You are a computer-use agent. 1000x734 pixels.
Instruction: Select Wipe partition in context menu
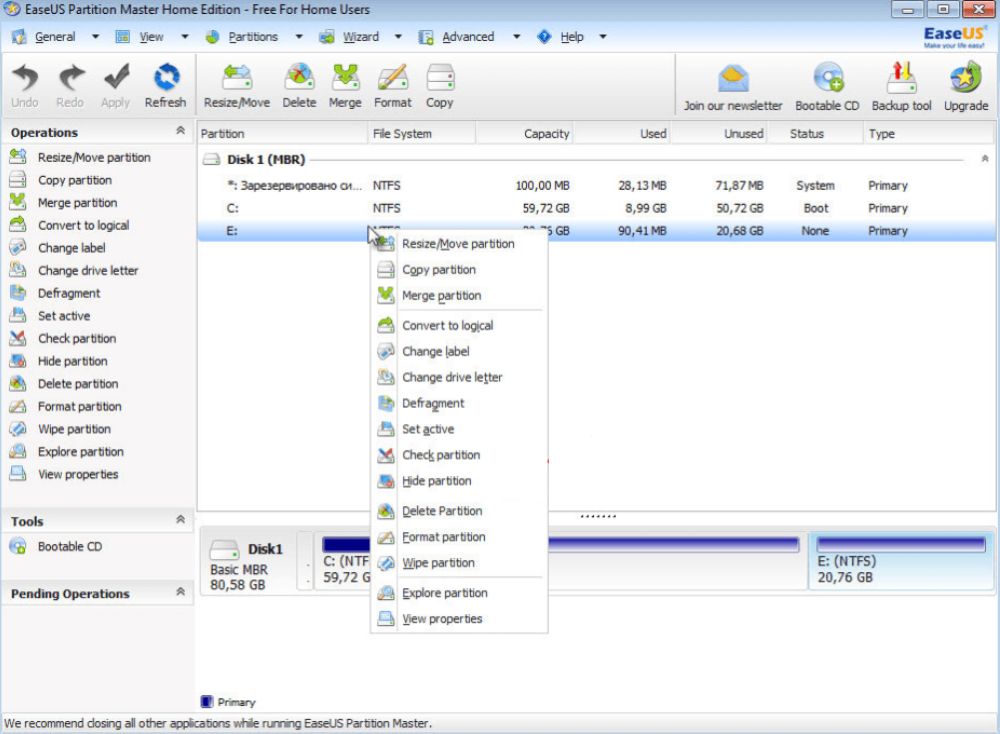[x=438, y=563]
